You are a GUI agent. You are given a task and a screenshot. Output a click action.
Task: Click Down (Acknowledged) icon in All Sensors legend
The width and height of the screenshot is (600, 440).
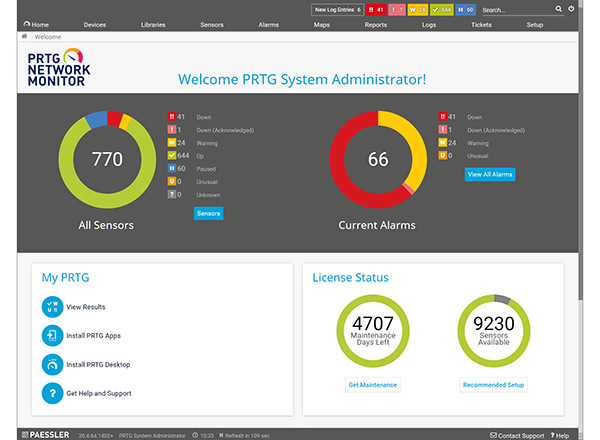[x=171, y=130]
